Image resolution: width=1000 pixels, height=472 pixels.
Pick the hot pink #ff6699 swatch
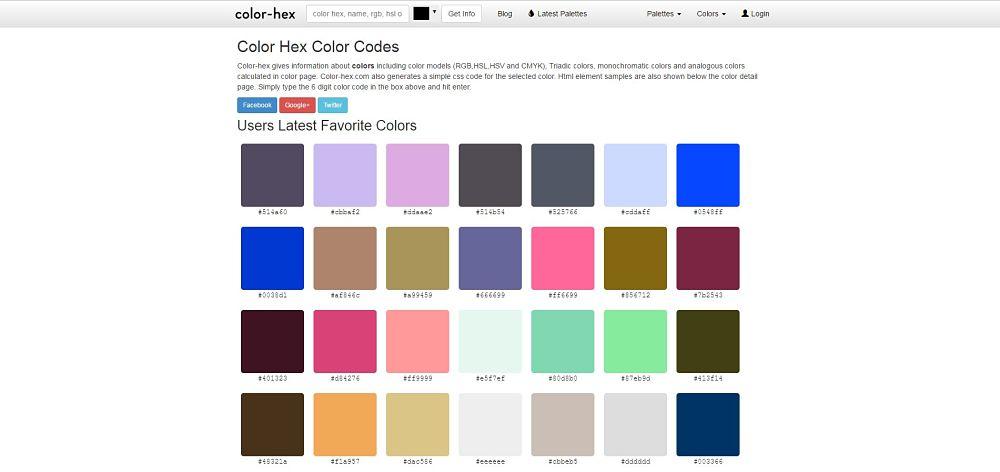[x=563, y=258]
